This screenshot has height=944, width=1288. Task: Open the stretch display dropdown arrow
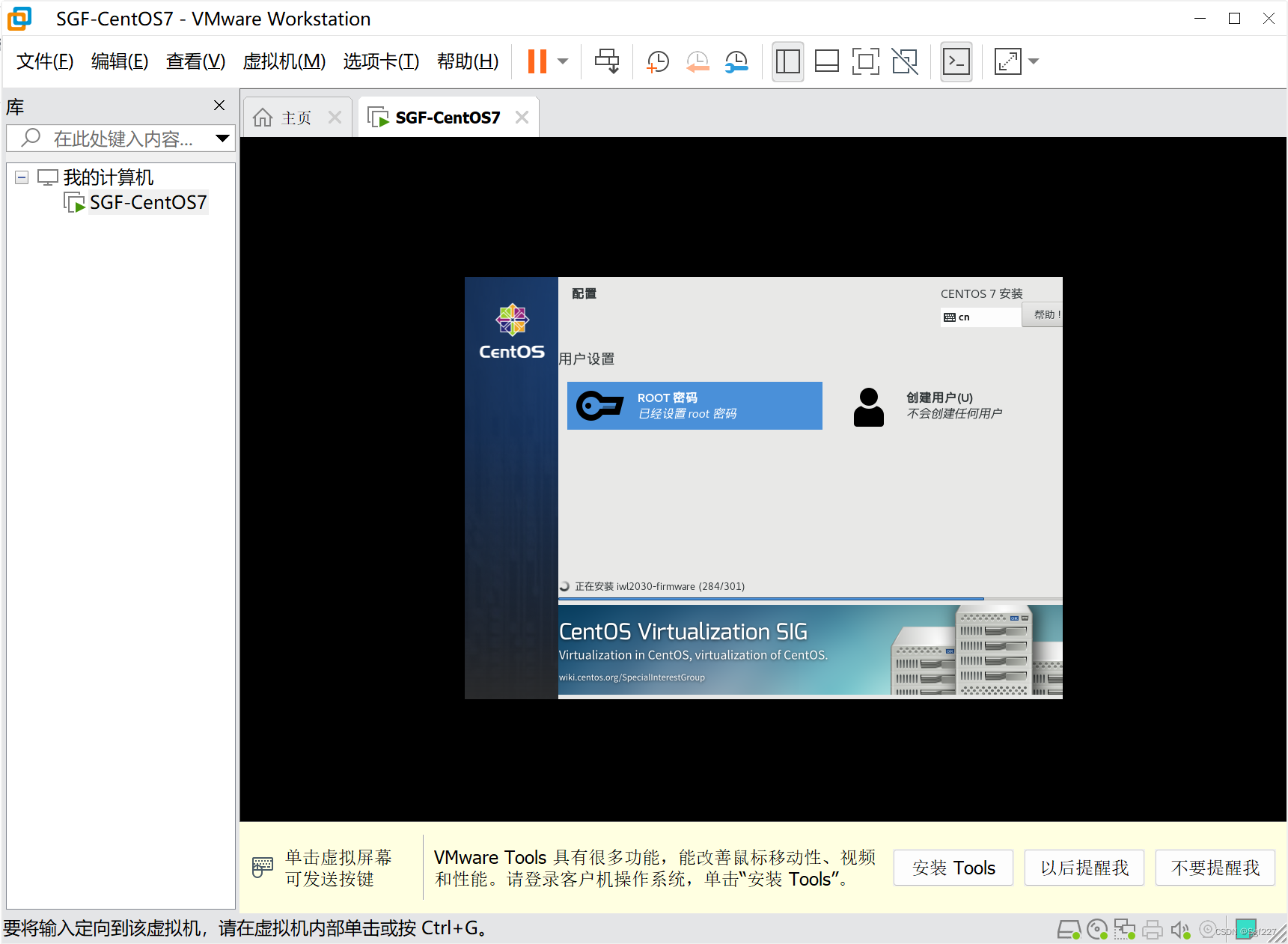pos(1034,61)
